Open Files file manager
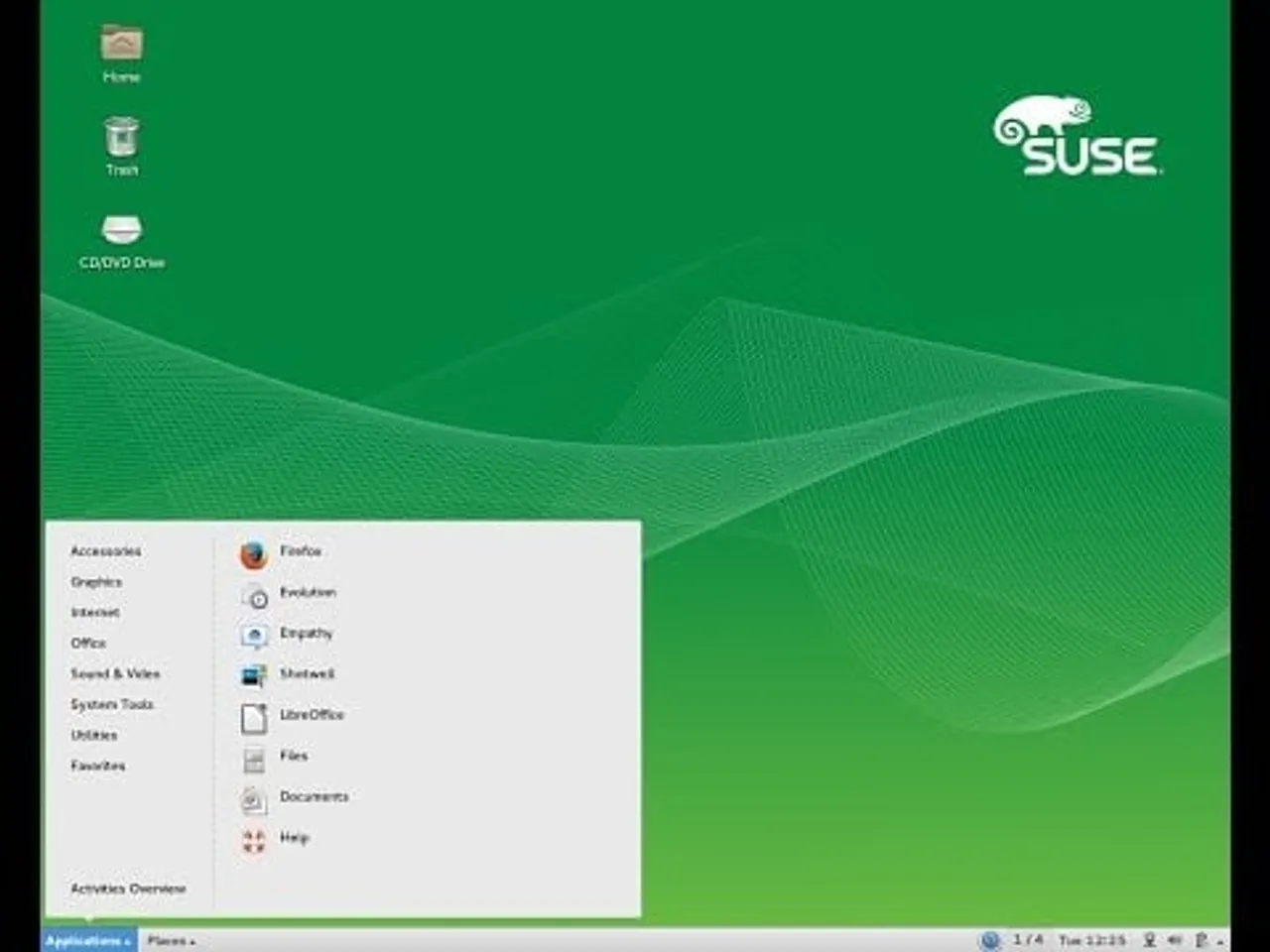 point(274,758)
